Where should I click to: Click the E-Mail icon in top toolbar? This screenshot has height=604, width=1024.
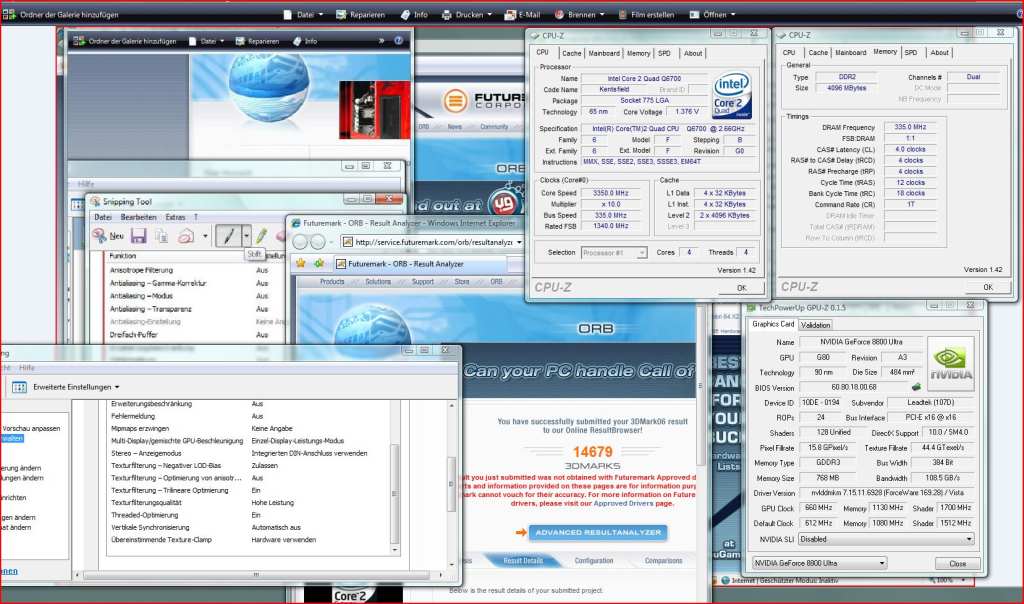[x=510, y=14]
